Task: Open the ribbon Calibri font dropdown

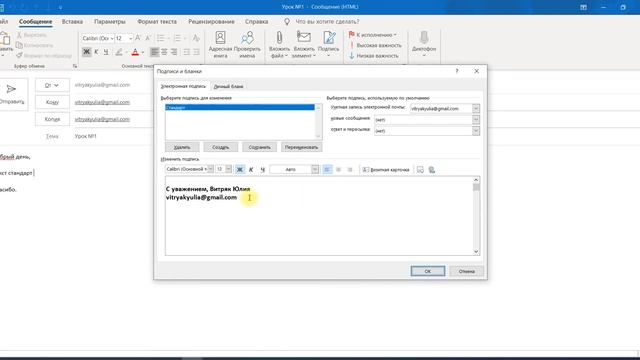Action: click(112, 38)
